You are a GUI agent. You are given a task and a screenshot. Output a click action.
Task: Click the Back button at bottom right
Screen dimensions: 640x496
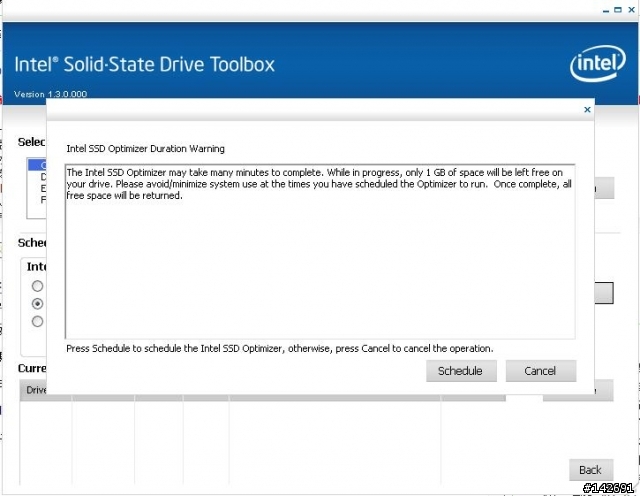pyautogui.click(x=591, y=470)
